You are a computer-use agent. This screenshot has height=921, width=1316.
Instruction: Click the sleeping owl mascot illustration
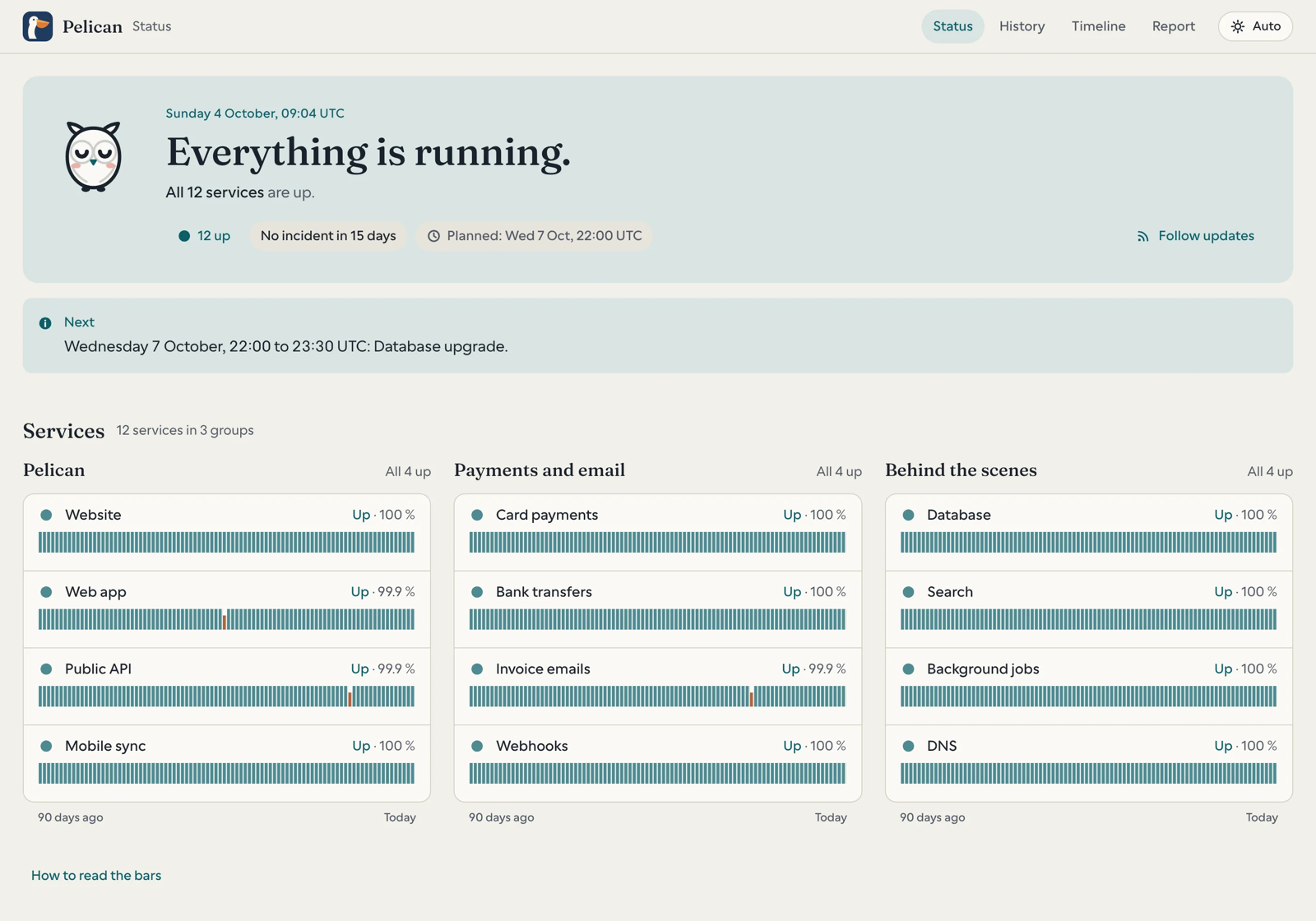tap(93, 156)
